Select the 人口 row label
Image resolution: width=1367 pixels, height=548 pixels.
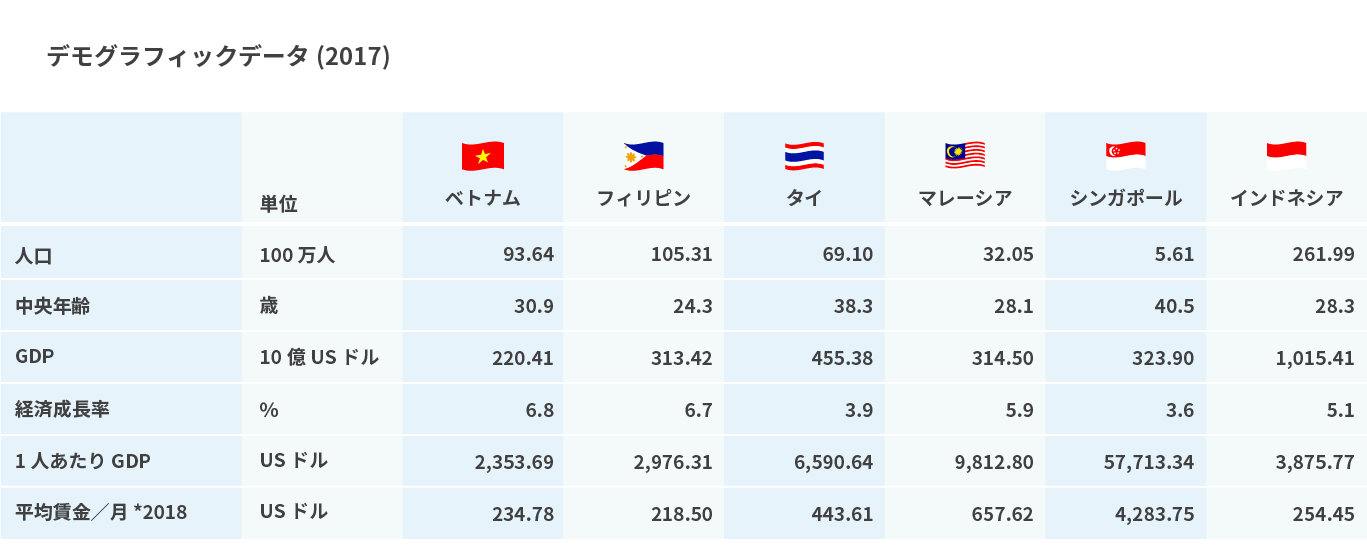coord(34,255)
